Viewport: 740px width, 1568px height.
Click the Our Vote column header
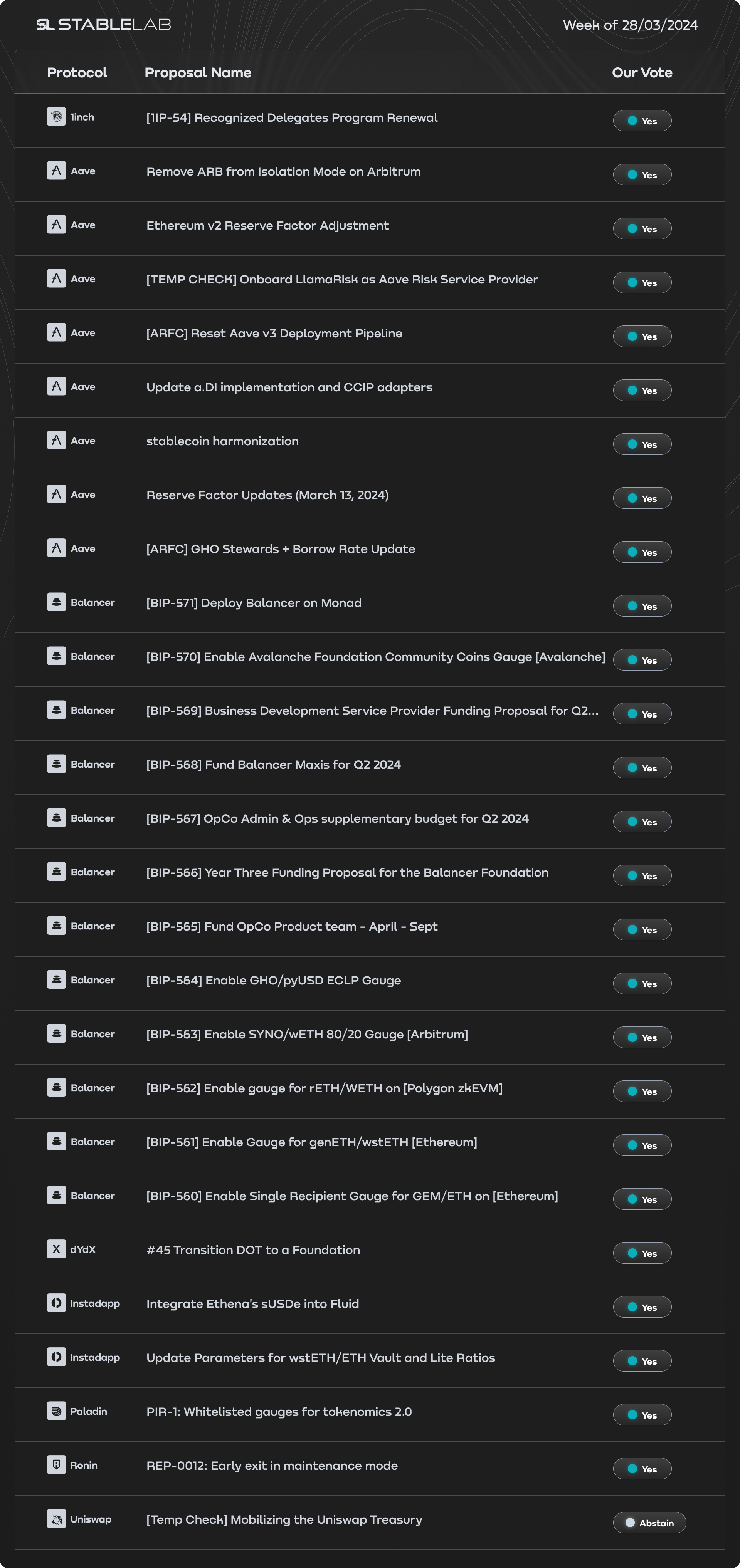642,72
